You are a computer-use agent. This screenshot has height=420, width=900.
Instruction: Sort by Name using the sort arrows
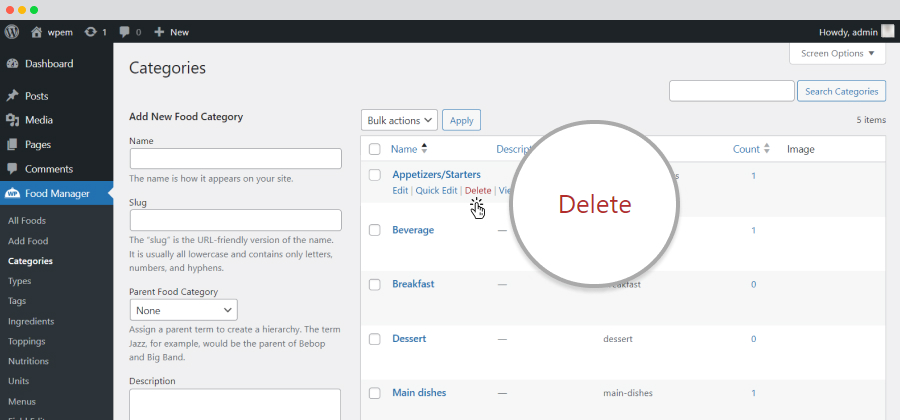[424, 149]
